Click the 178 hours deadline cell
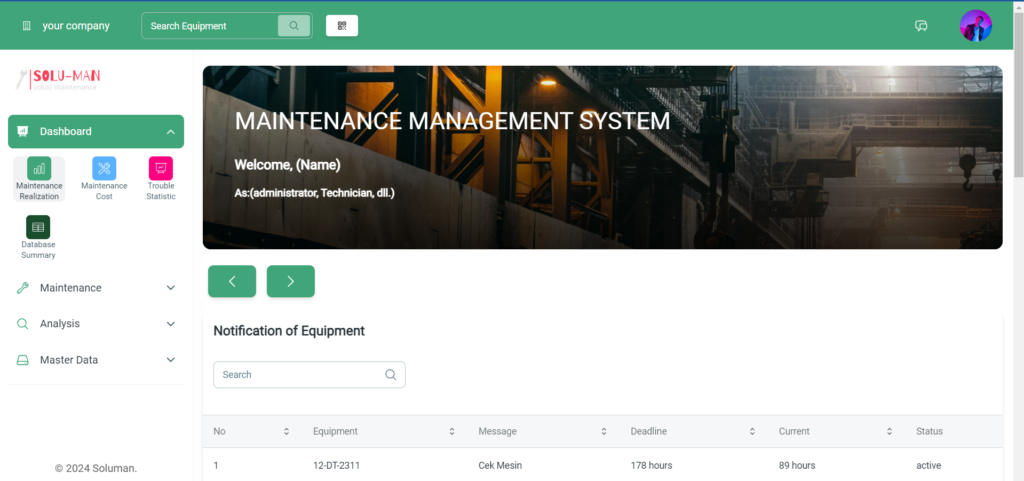Viewport: 1024px width, 481px height. [651, 465]
